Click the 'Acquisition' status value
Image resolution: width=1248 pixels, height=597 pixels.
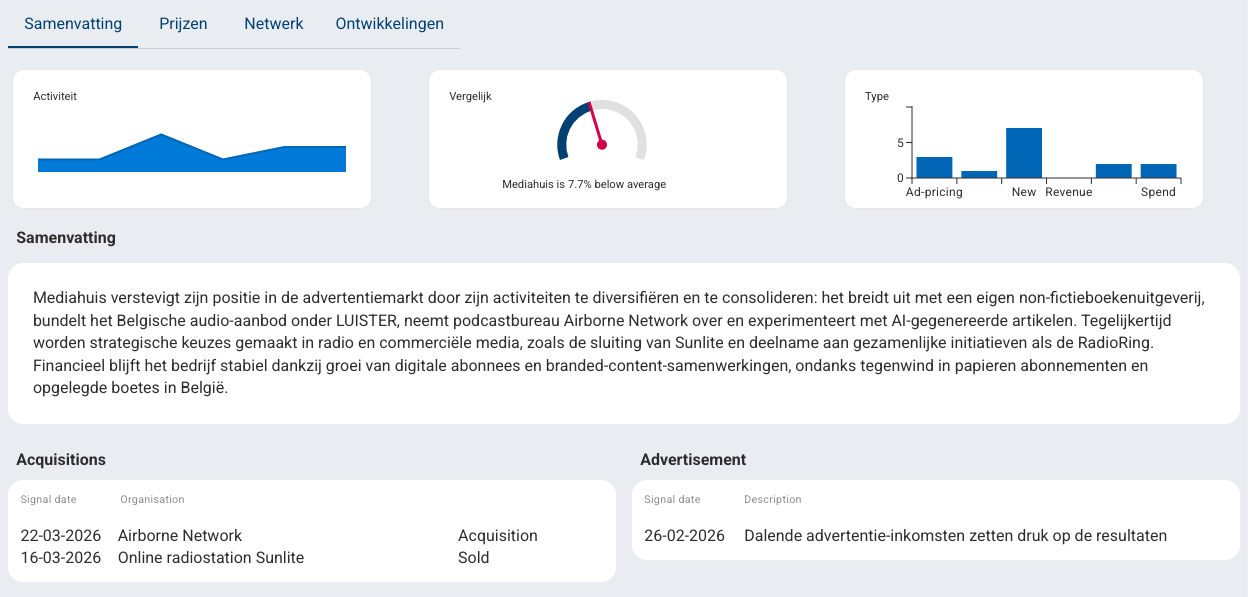(498, 536)
